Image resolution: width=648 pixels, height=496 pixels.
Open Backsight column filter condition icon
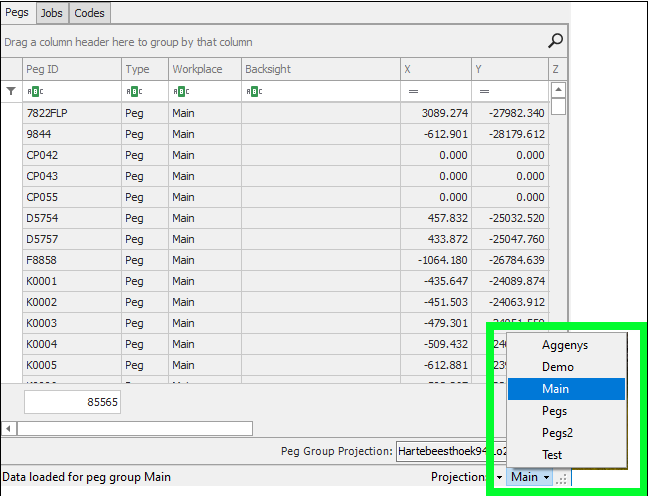pyautogui.click(x=253, y=91)
